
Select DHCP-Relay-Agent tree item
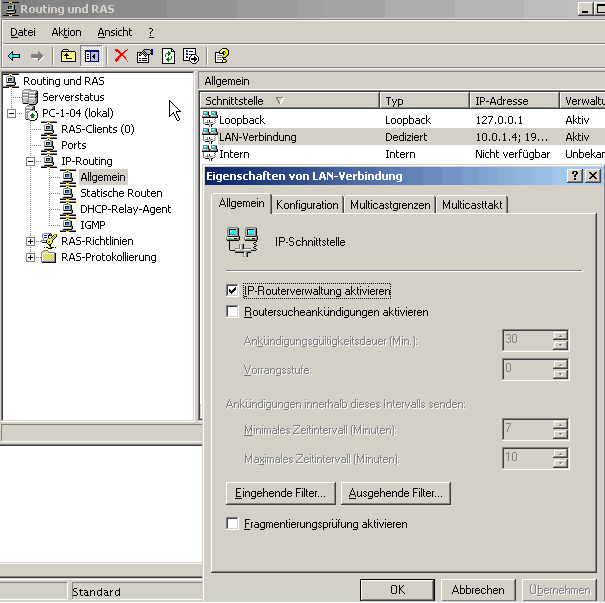125,209
